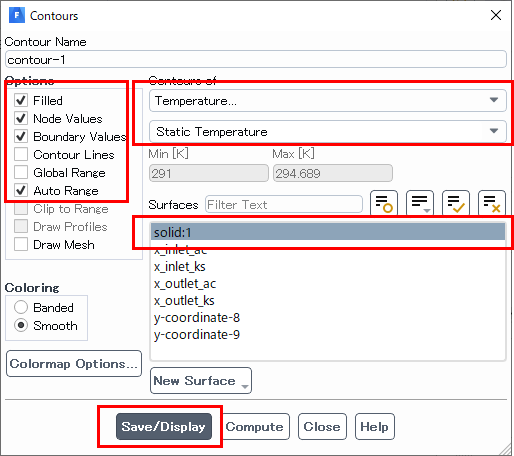The image size is (514, 456).
Task: Turn on Global Range checkbox
Action: point(21,172)
